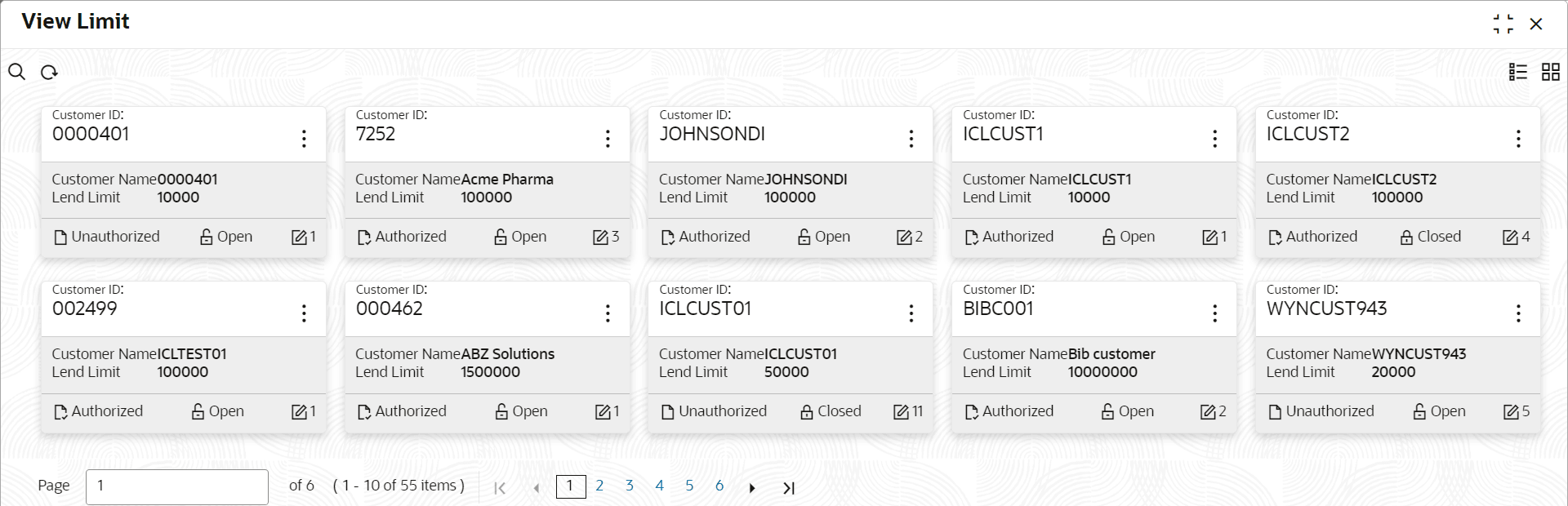Viewport: 1568px width, 506px height.
Task: Open options menu for ICLCUST01 card
Action: tap(911, 313)
